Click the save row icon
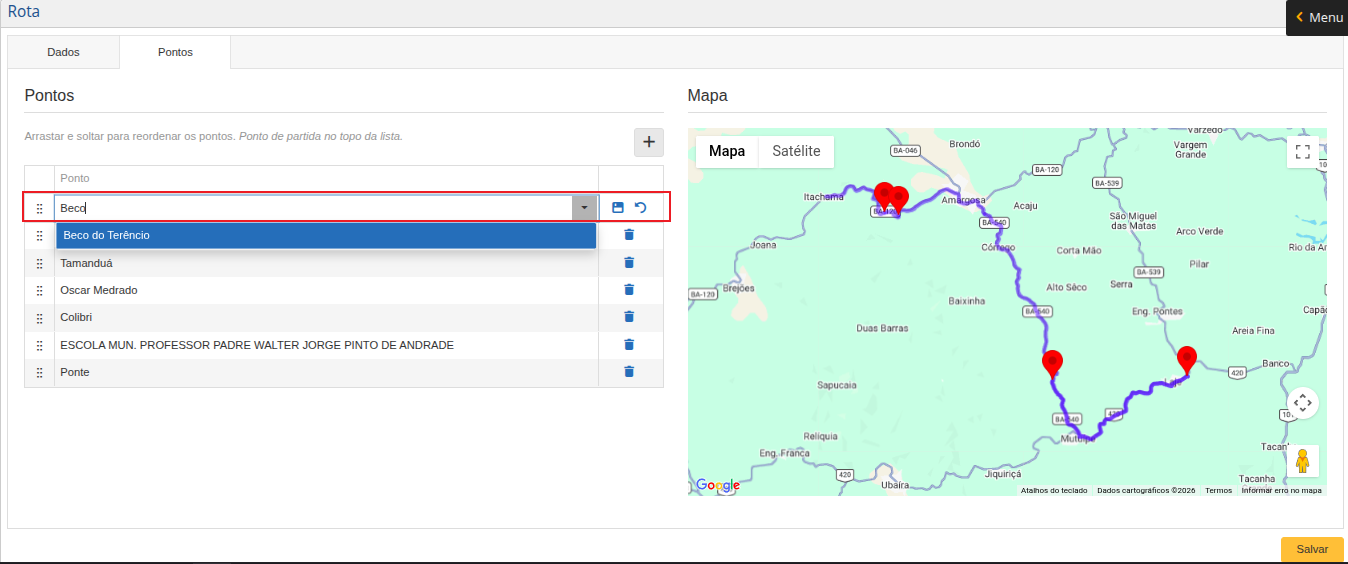 (617, 208)
